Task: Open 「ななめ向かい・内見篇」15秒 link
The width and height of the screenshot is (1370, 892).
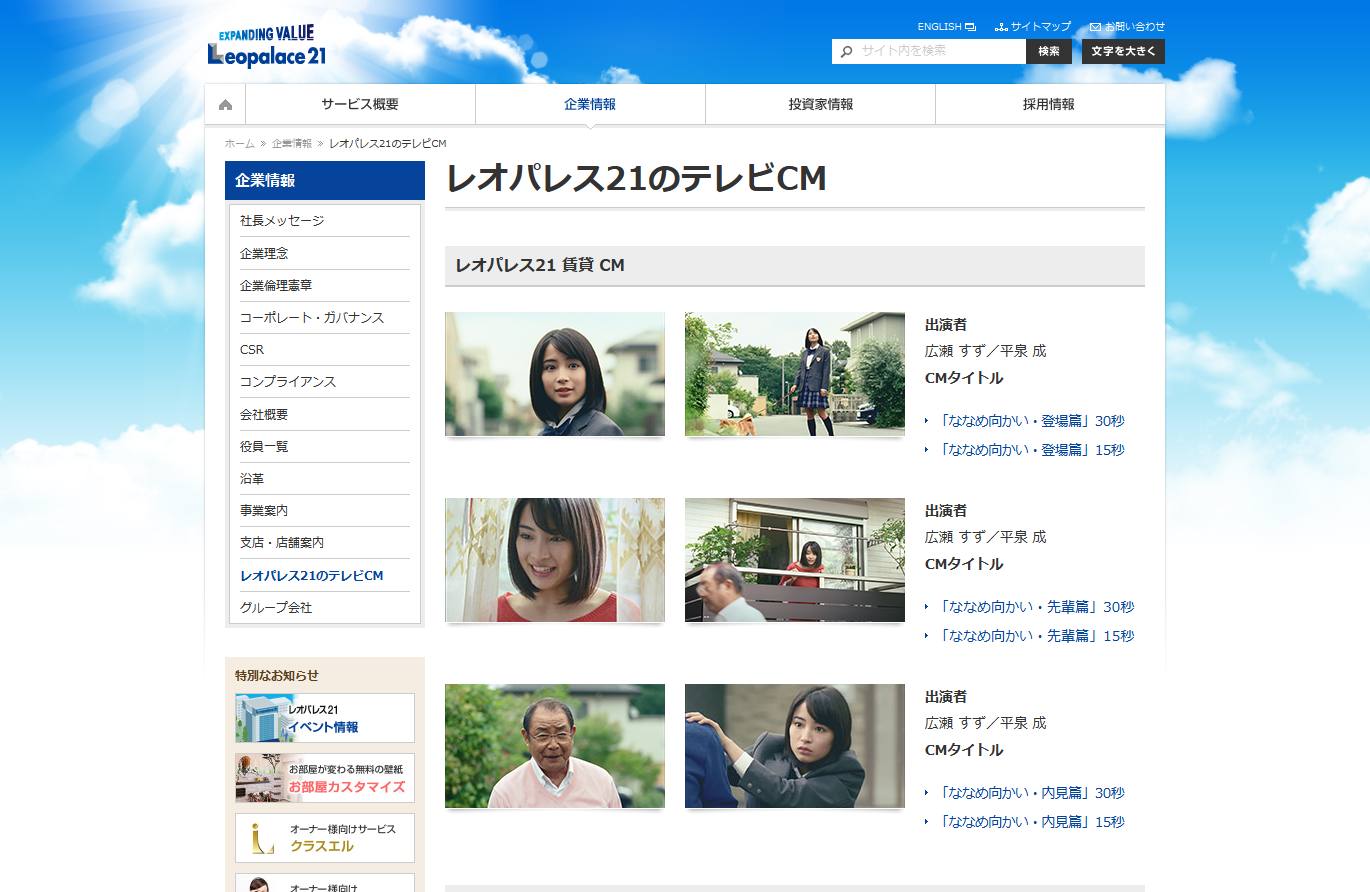Action: pos(1031,822)
